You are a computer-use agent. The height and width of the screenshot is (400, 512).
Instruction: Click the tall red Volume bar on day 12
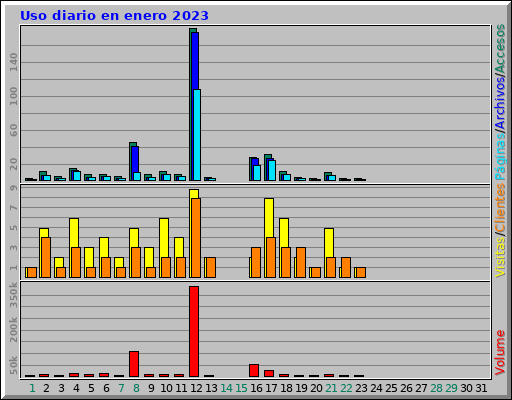194,331
